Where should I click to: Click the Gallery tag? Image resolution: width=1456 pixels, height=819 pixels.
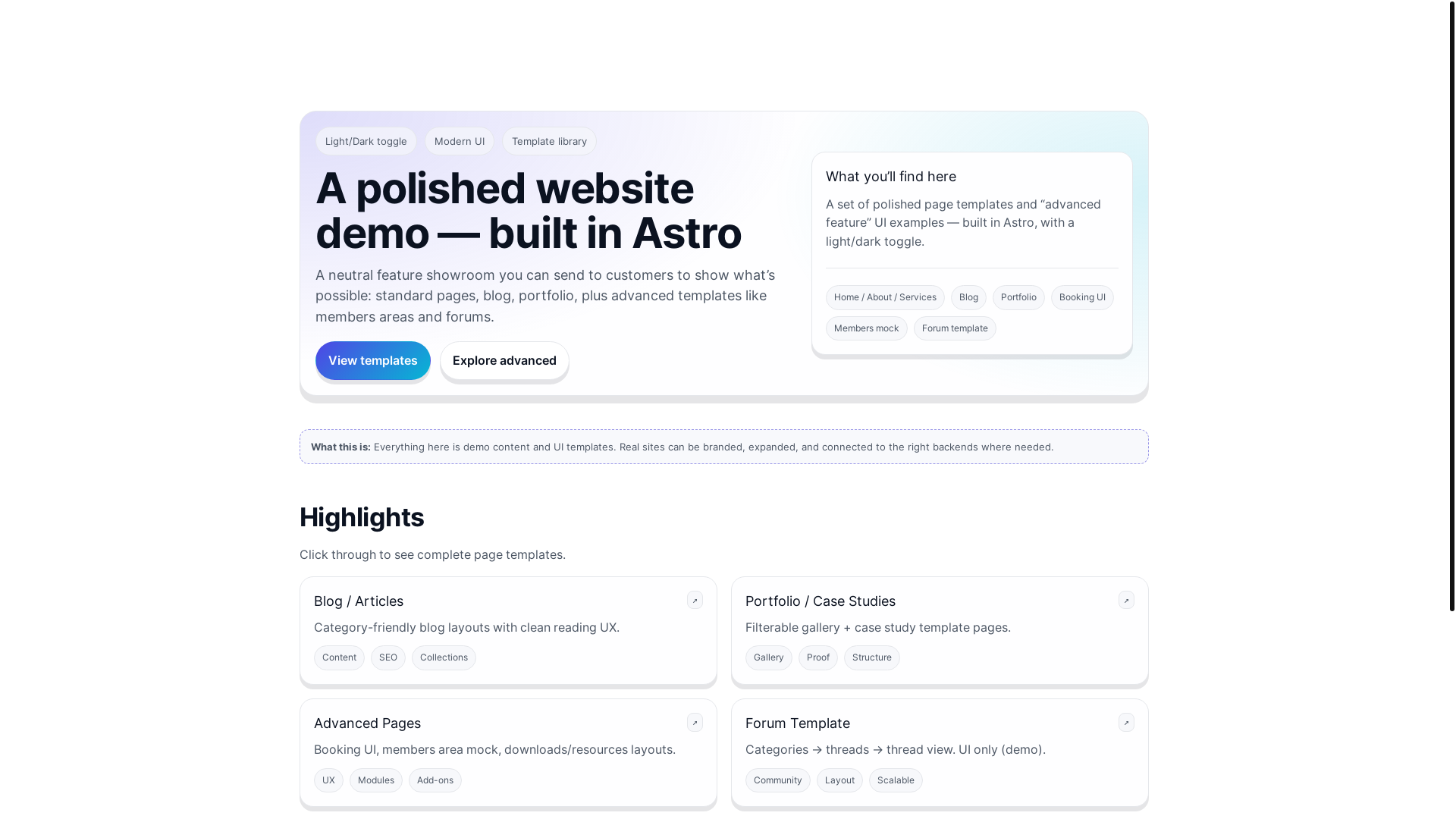769,657
